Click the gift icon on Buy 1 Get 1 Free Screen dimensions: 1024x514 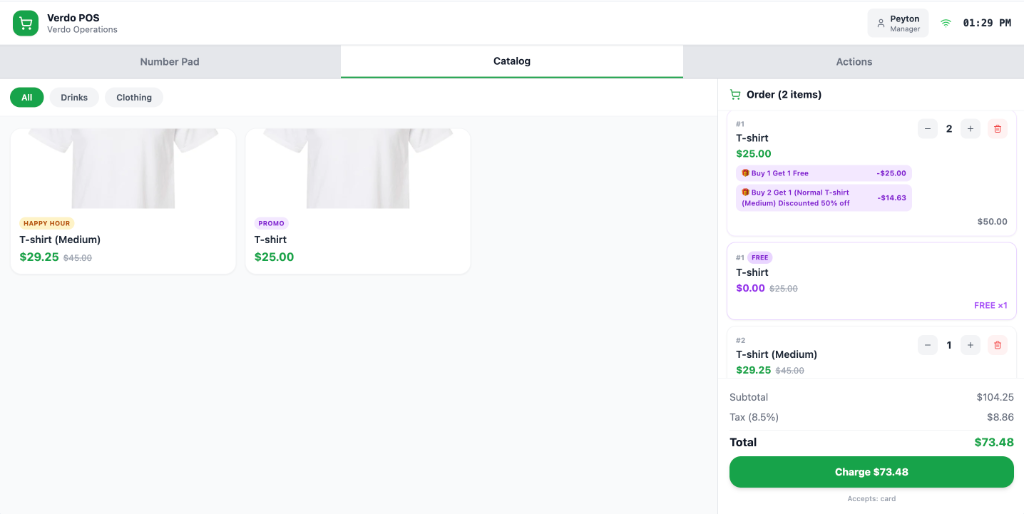[x=745, y=173]
